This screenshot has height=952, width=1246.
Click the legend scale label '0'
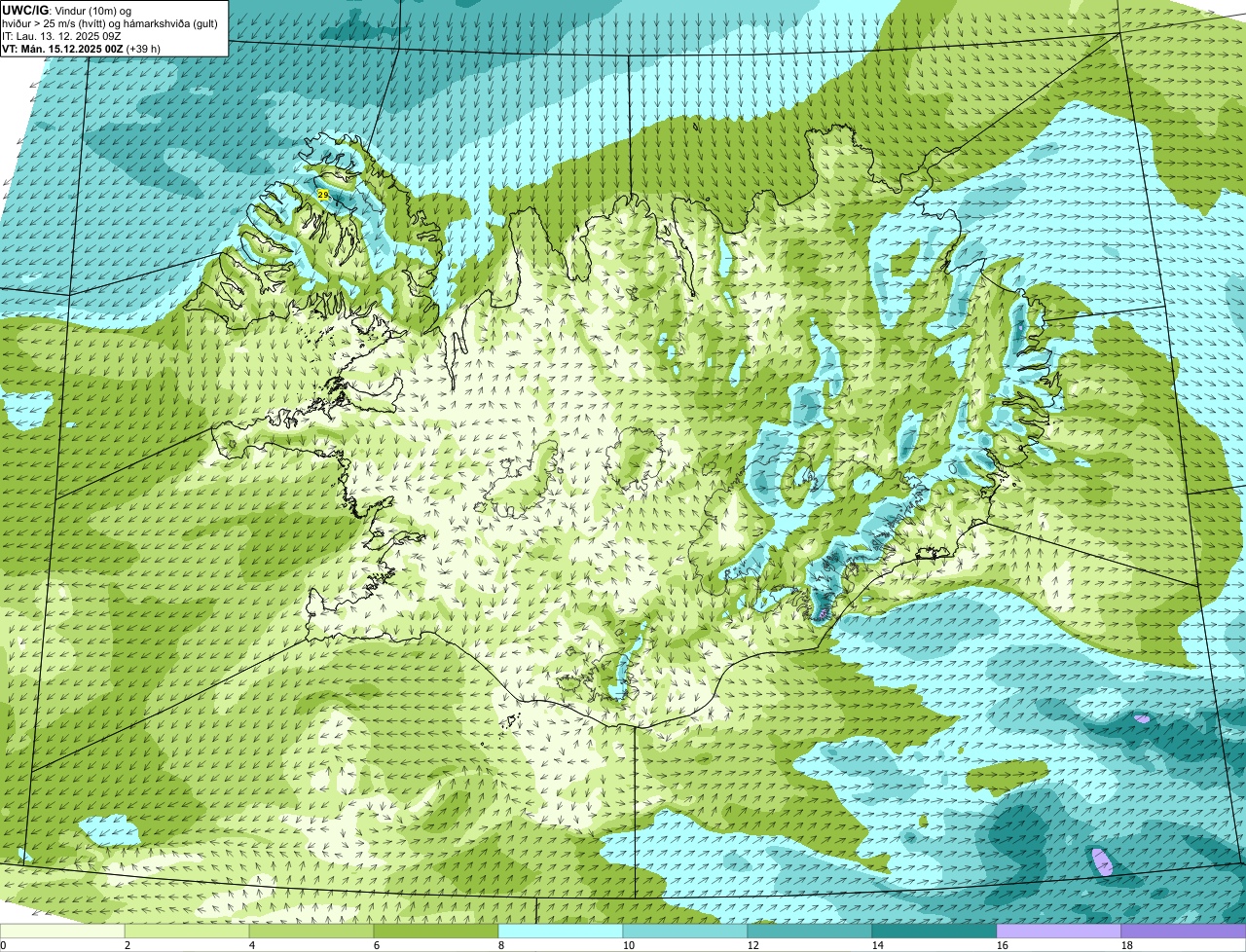click(3, 945)
